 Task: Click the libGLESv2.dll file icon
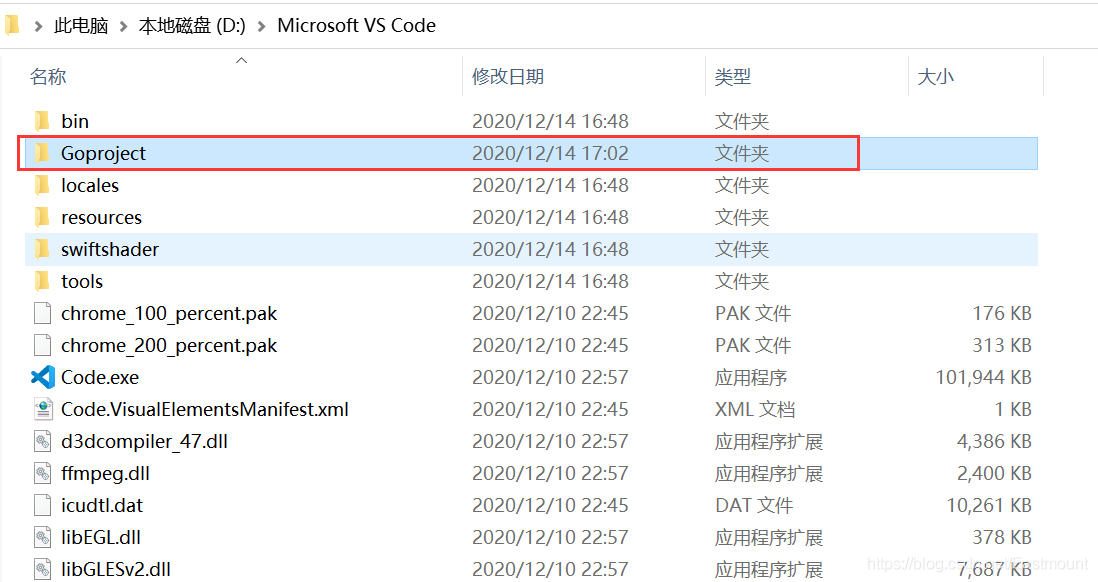point(43,569)
